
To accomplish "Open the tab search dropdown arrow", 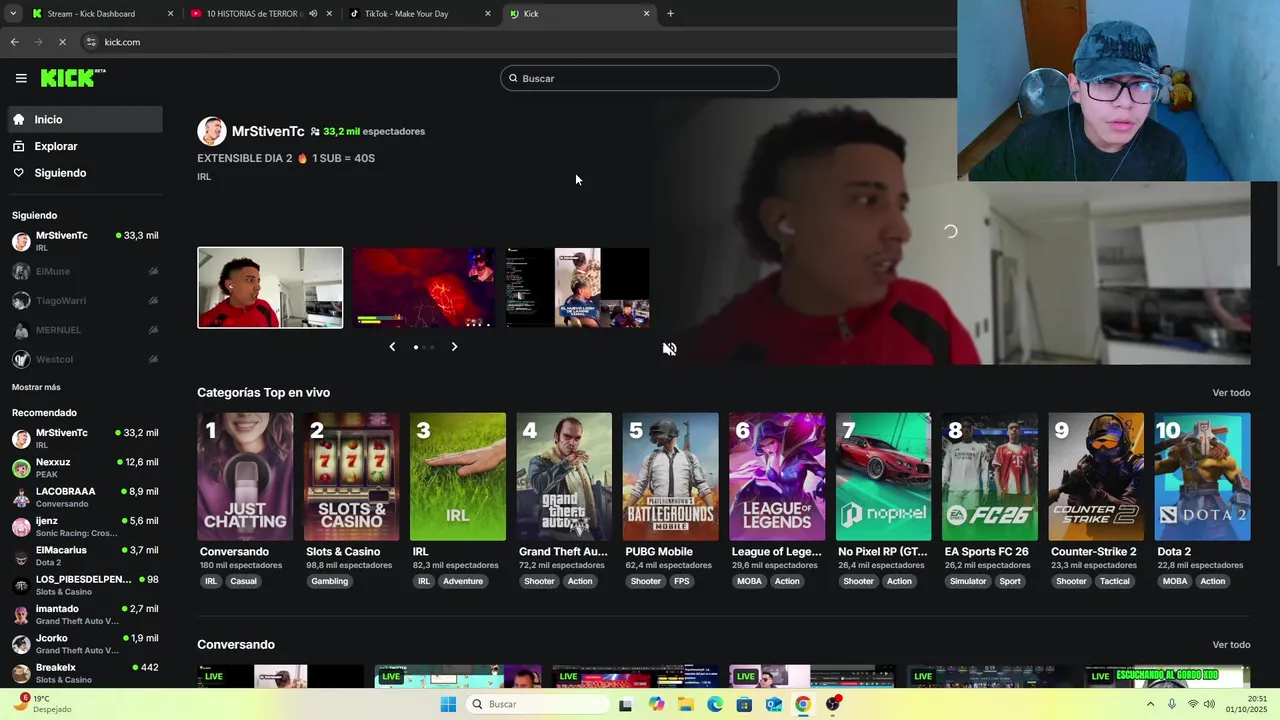I will pyautogui.click(x=13, y=14).
